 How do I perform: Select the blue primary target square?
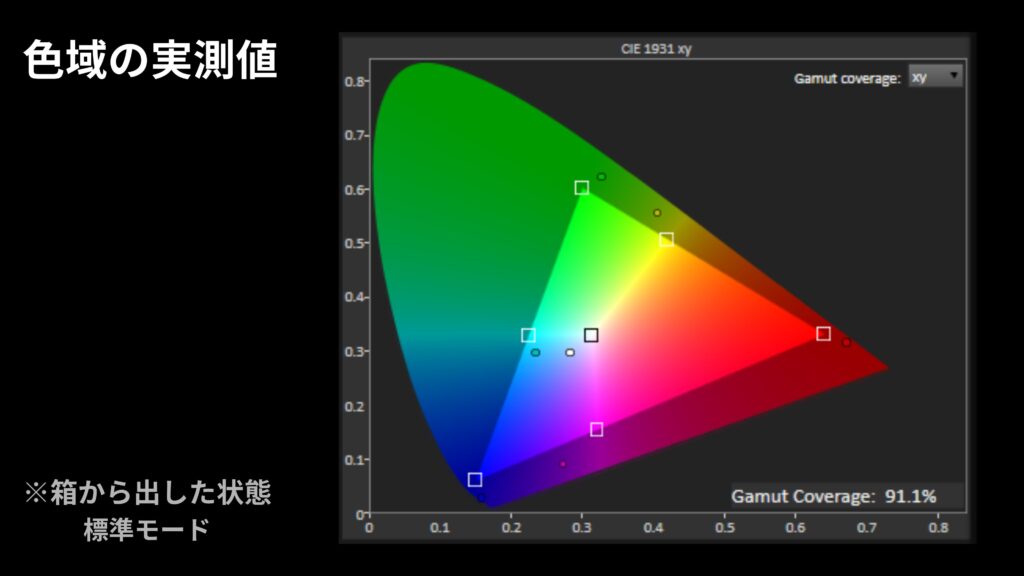point(475,479)
